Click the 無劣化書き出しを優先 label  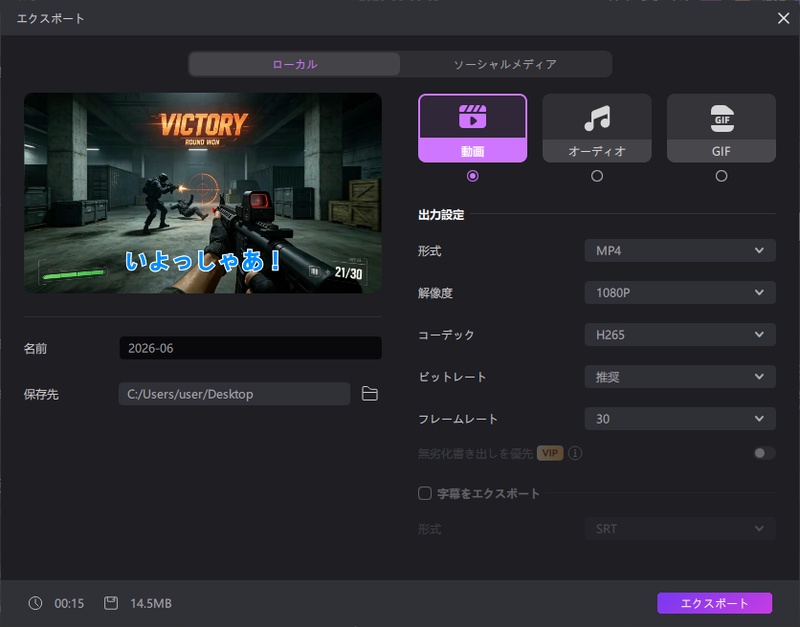[x=475, y=453]
